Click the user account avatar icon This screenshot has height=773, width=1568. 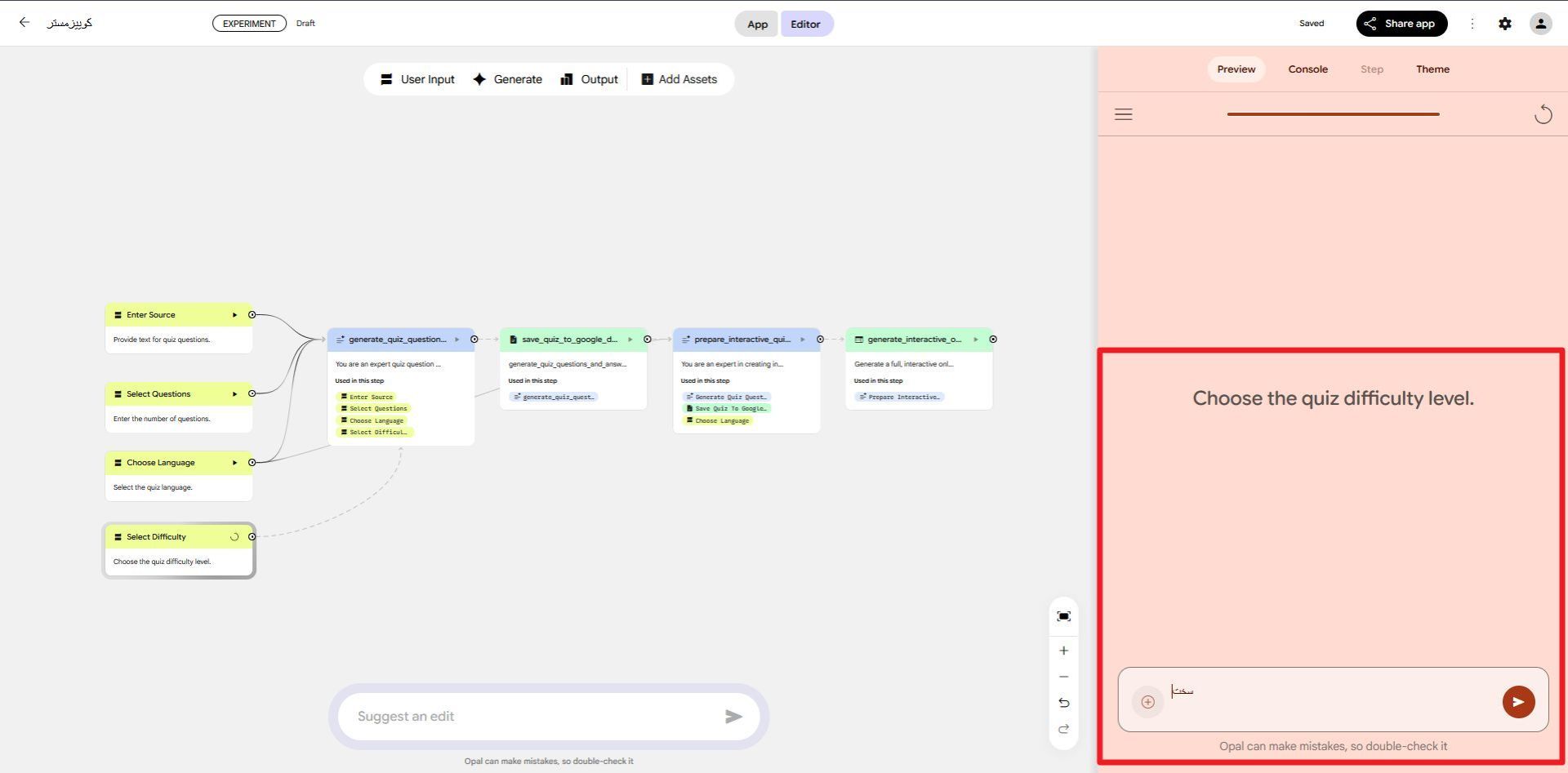tap(1540, 24)
